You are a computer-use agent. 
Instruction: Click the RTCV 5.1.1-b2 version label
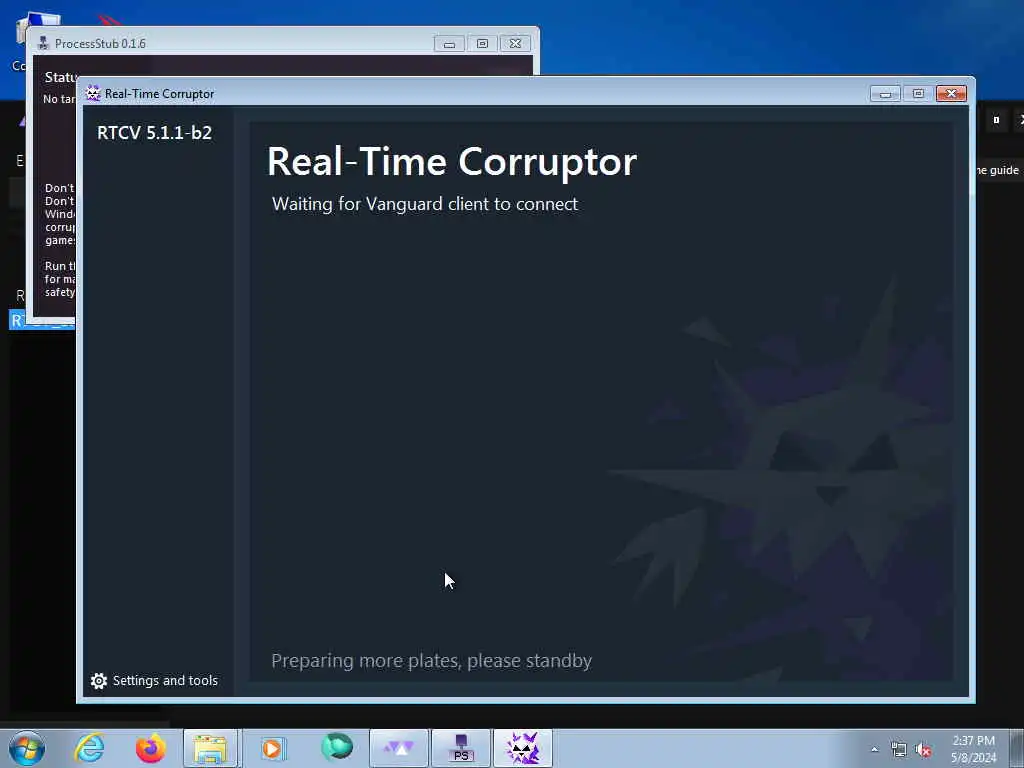(155, 133)
